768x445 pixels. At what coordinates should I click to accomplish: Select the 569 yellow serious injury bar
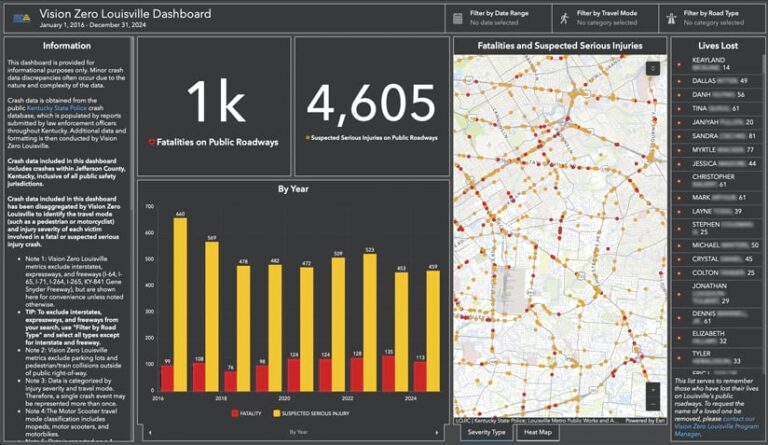tap(212, 316)
